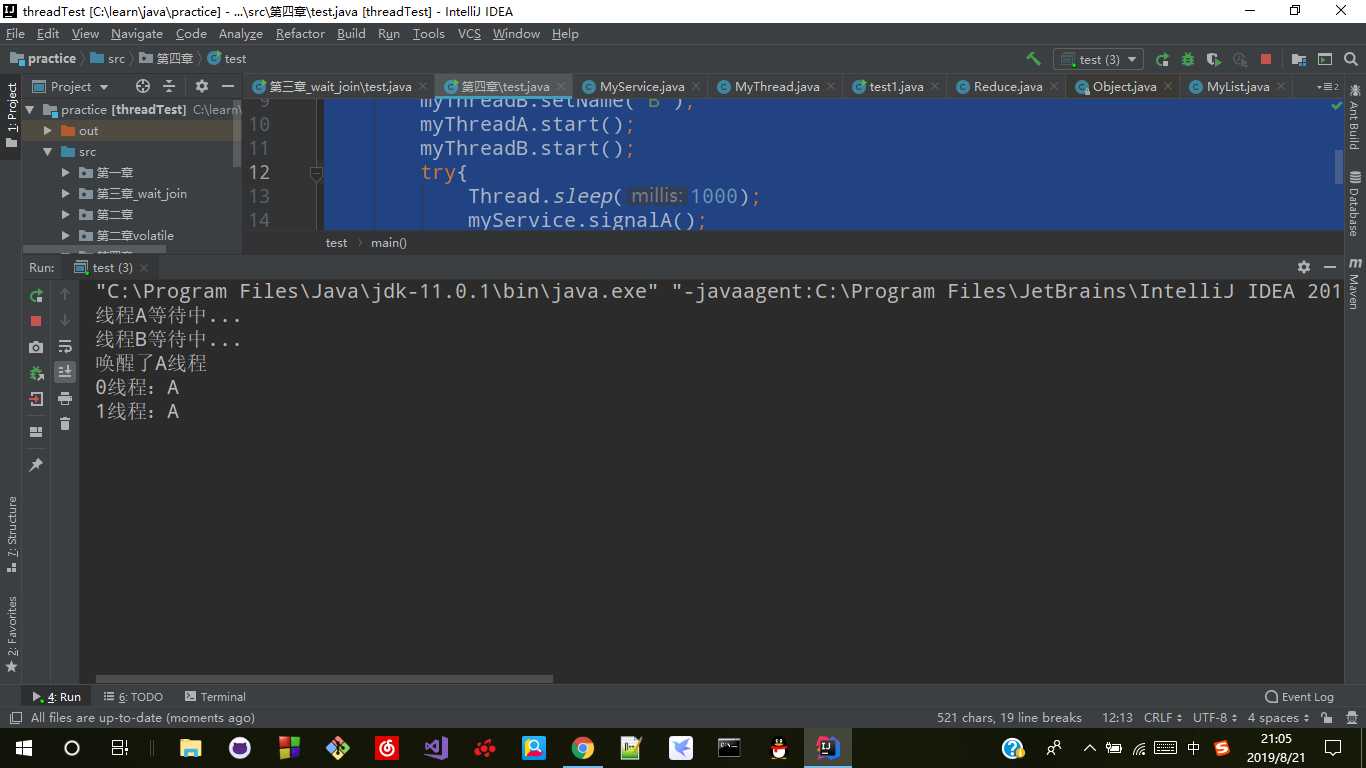Image resolution: width=1366 pixels, height=768 pixels.
Task: Expand 第二章 package
Action: coord(65,215)
